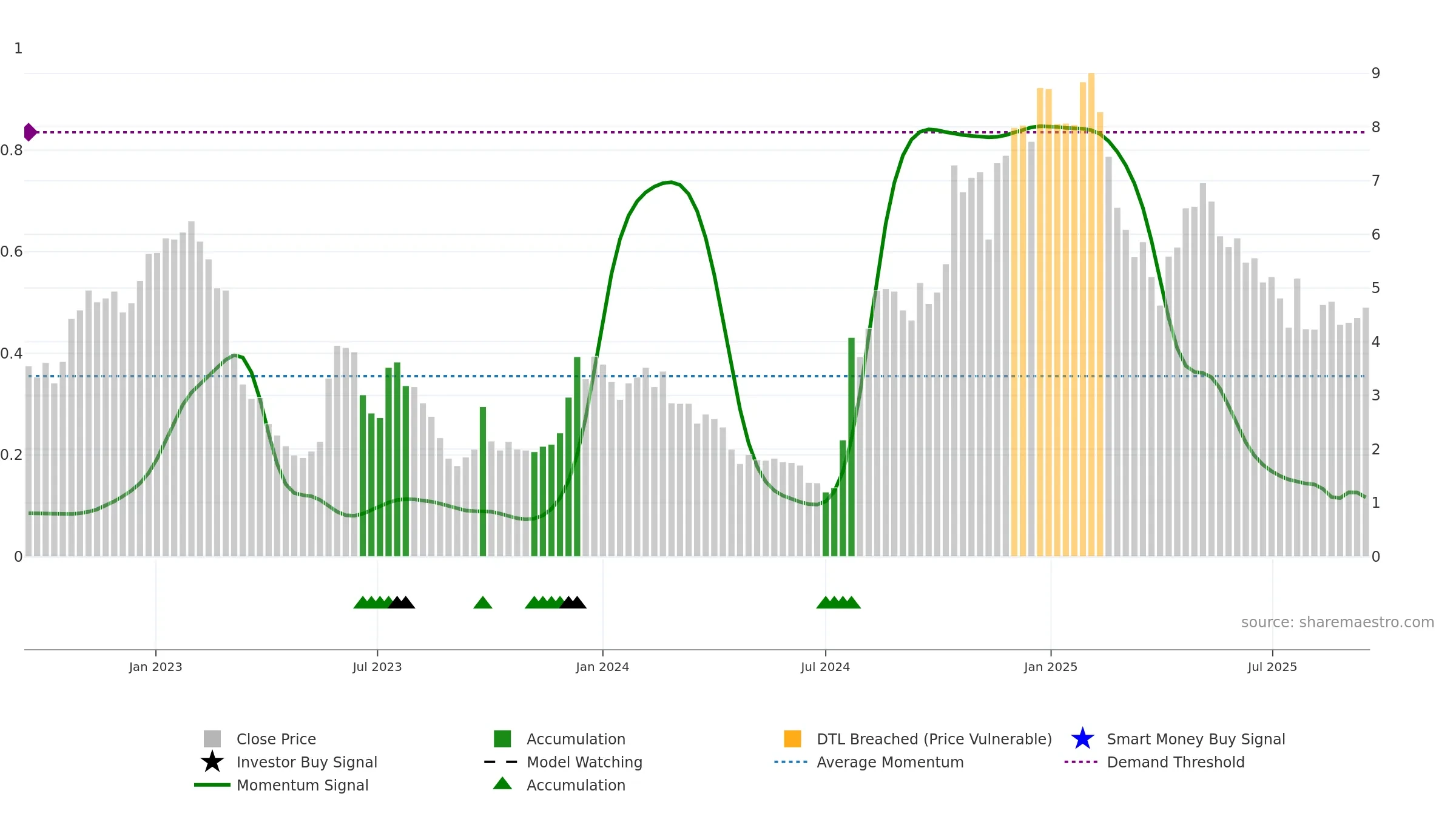The width and height of the screenshot is (1456, 819).
Task: Click the accumulation triangles cluster near Jul 2024
Action: pyautogui.click(x=838, y=602)
